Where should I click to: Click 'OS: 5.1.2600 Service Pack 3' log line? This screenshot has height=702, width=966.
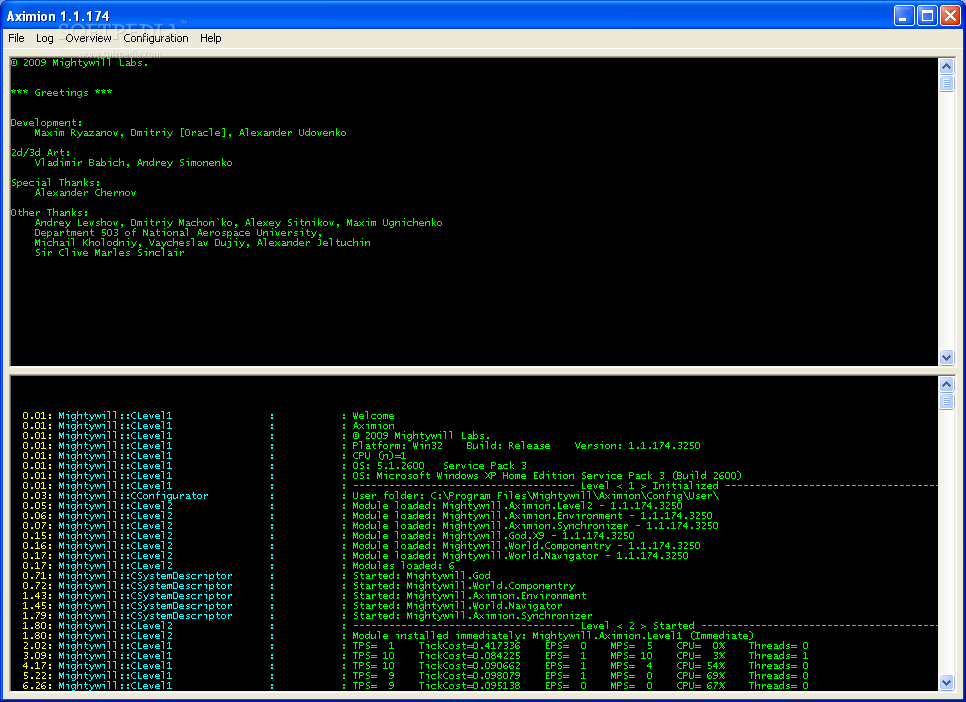pyautogui.click(x=439, y=466)
